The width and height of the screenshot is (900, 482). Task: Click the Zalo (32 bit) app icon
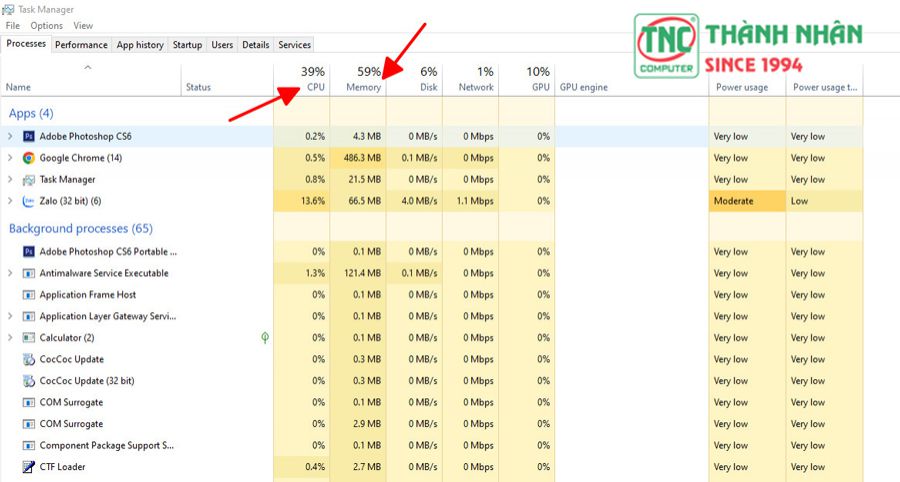(29, 201)
